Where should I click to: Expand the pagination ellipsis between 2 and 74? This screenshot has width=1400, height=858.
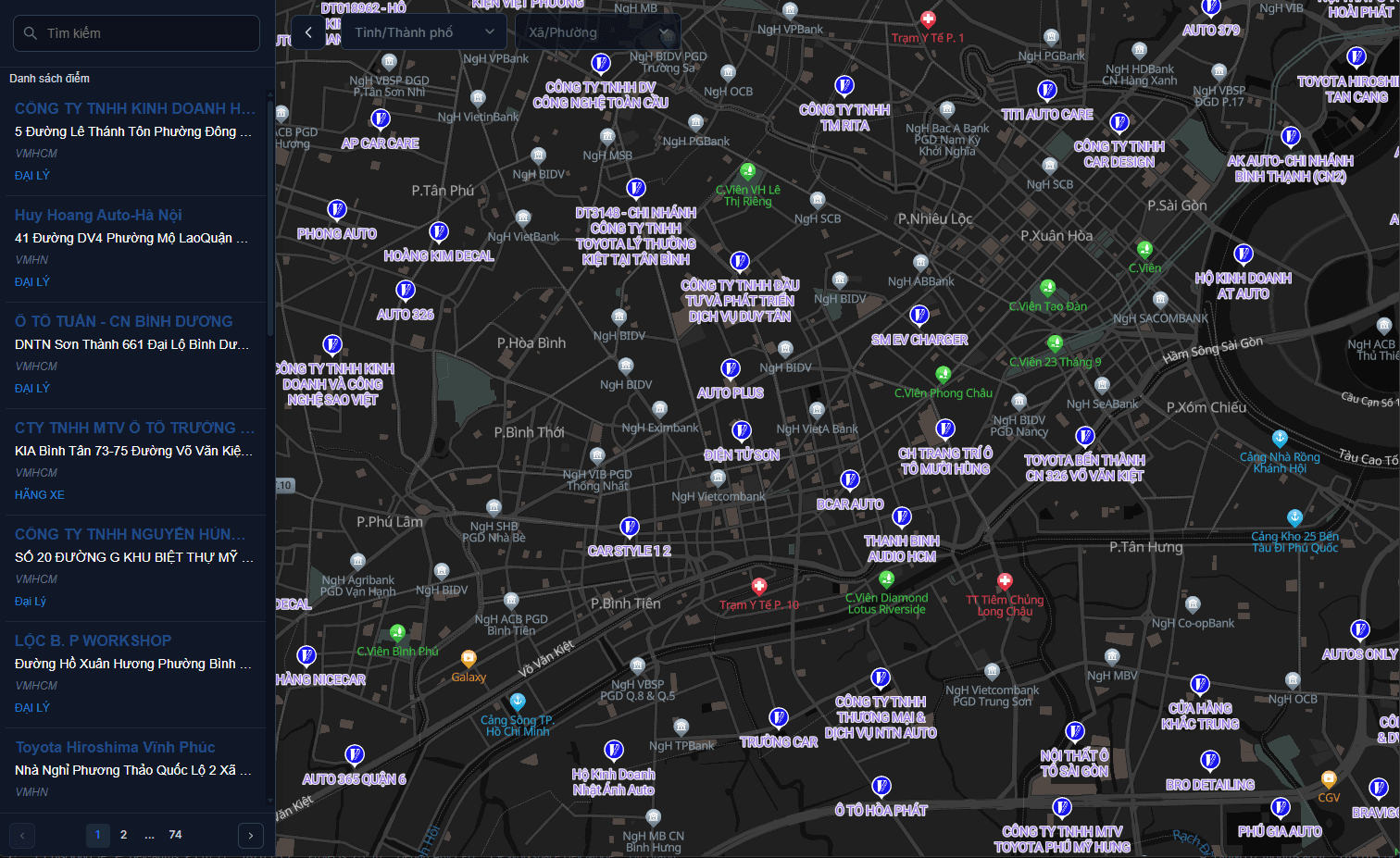[x=149, y=835]
